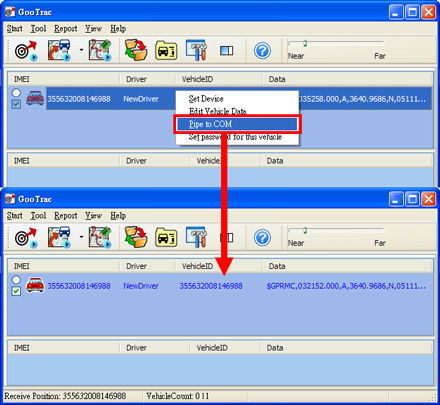Choose Pipe to COM in context menu
This screenshot has height=405, width=440.
point(237,124)
